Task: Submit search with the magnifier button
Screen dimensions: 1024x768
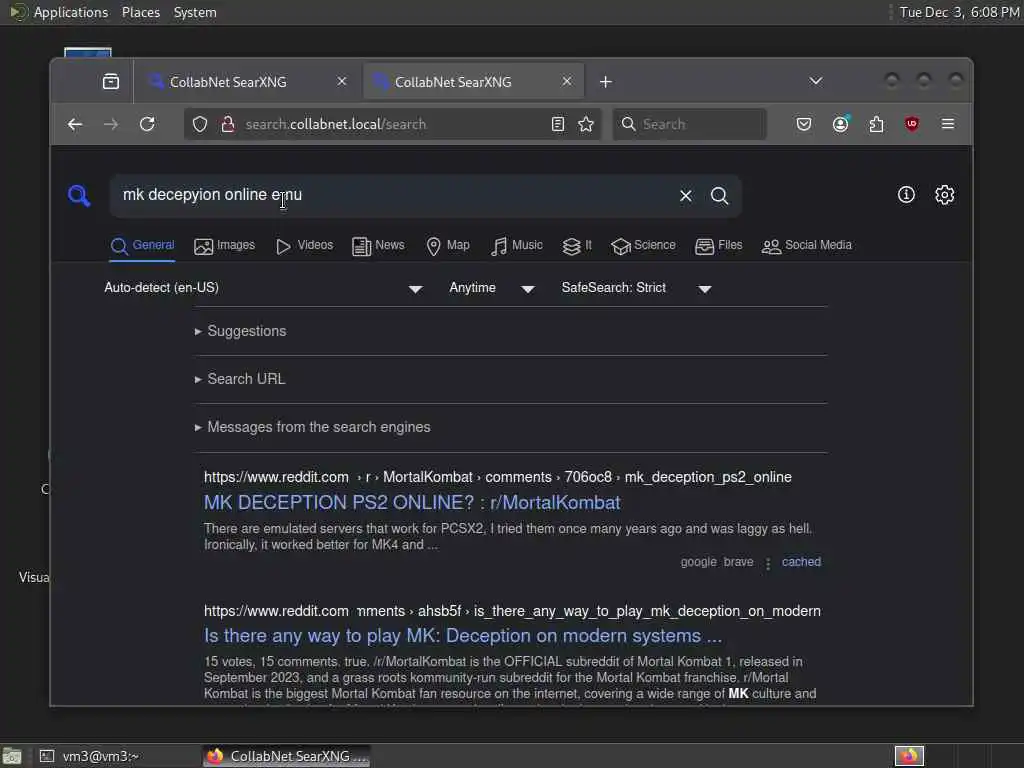Action: tap(720, 195)
